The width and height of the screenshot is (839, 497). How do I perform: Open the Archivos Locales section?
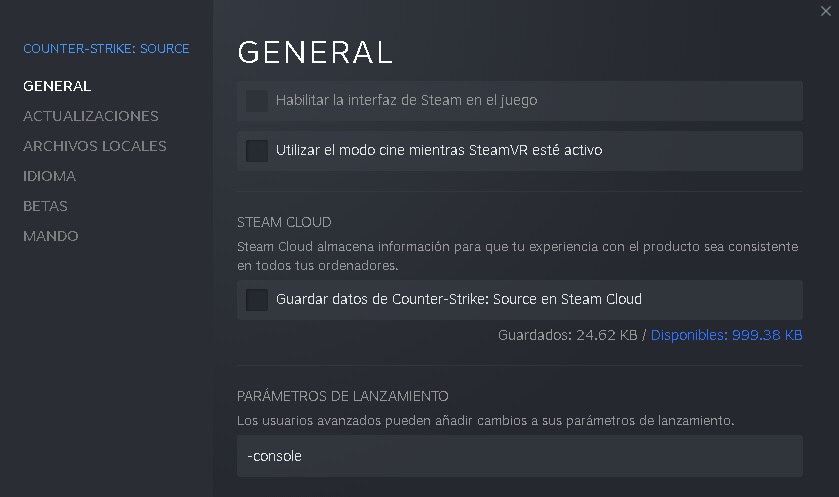coord(95,146)
